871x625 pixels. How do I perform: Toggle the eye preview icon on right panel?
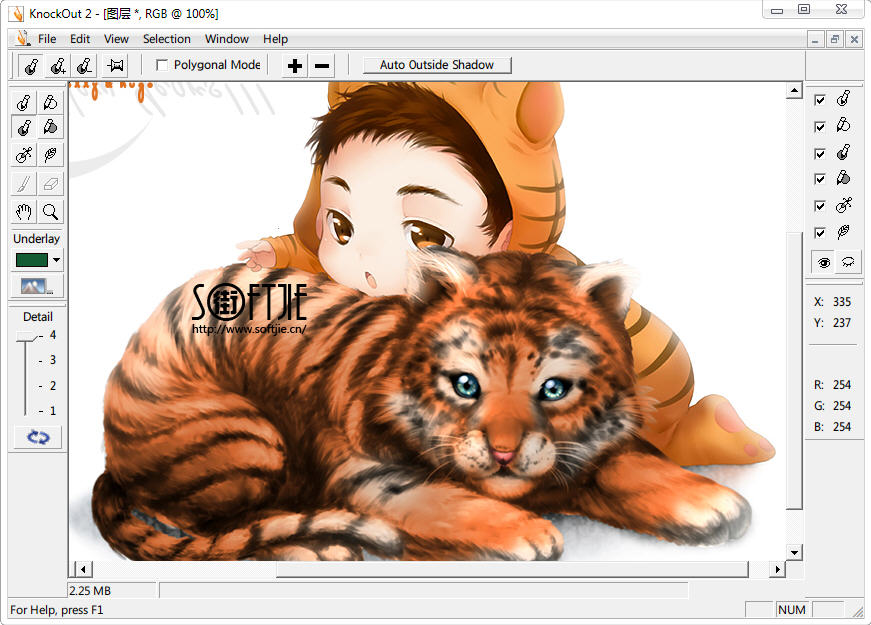[823, 262]
